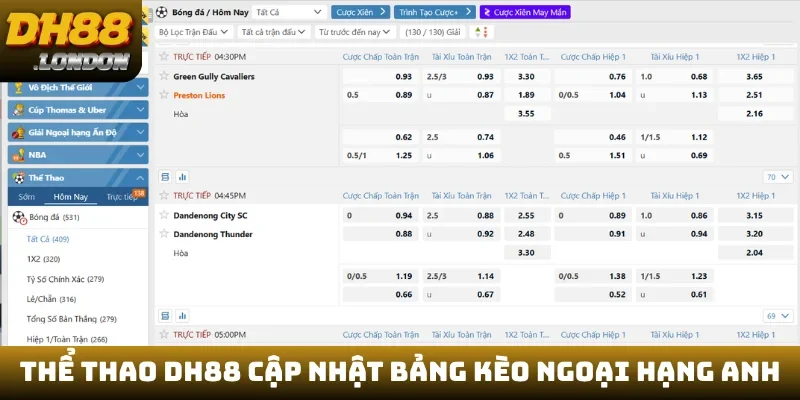
Task: Click the Cược Xiên May Mắn lucky icon
Action: click(x=487, y=12)
